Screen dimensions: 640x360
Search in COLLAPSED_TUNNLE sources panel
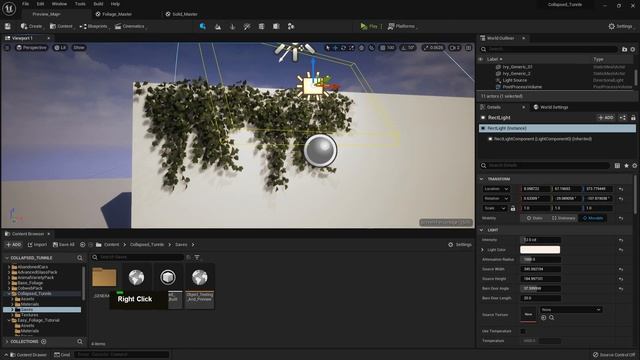(x=80, y=258)
